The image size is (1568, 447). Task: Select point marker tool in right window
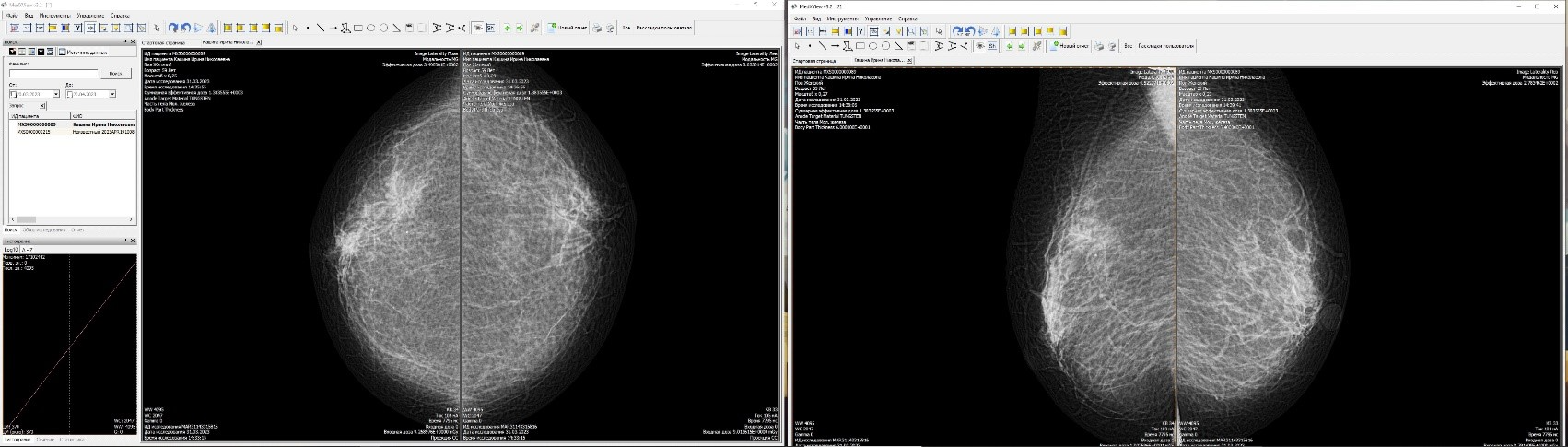810,46
